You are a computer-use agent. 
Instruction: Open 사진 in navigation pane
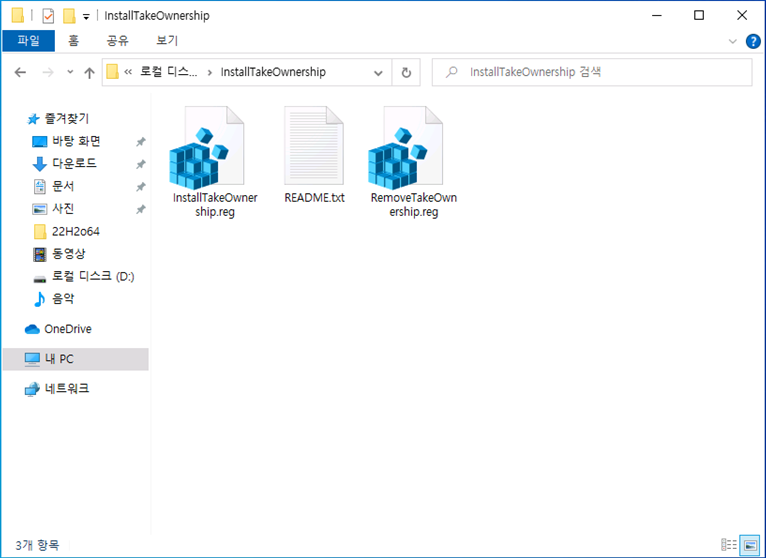[x=63, y=209]
